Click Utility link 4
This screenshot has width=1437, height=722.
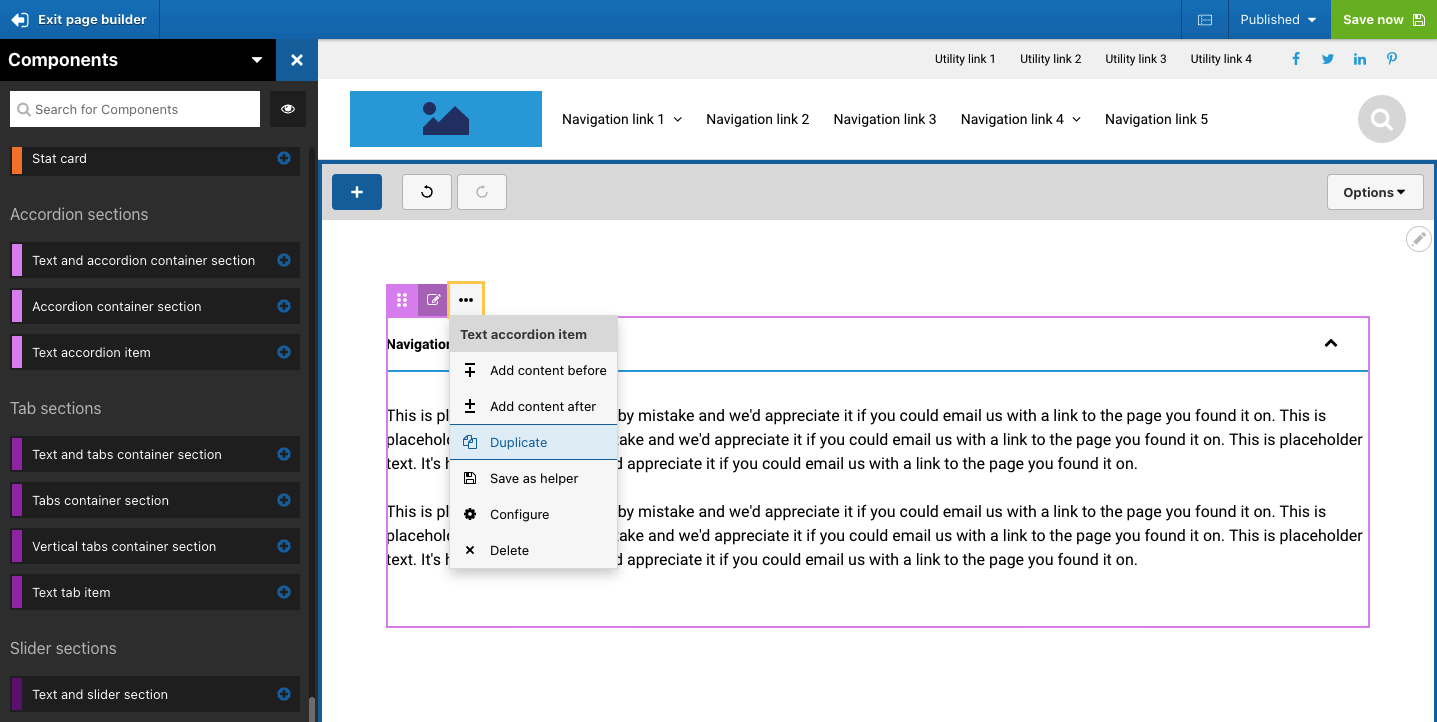pos(1221,59)
